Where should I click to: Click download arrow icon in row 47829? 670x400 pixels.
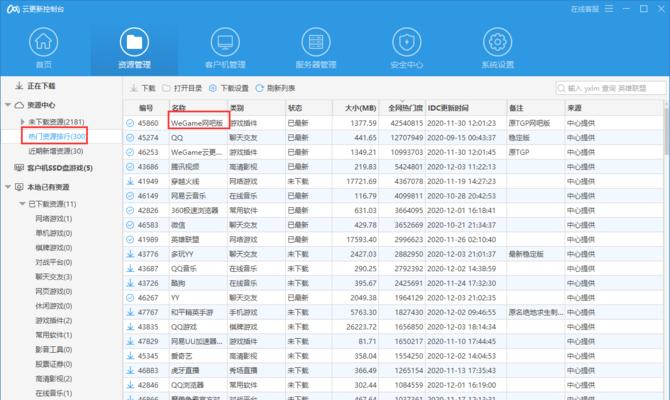[x=130, y=341]
